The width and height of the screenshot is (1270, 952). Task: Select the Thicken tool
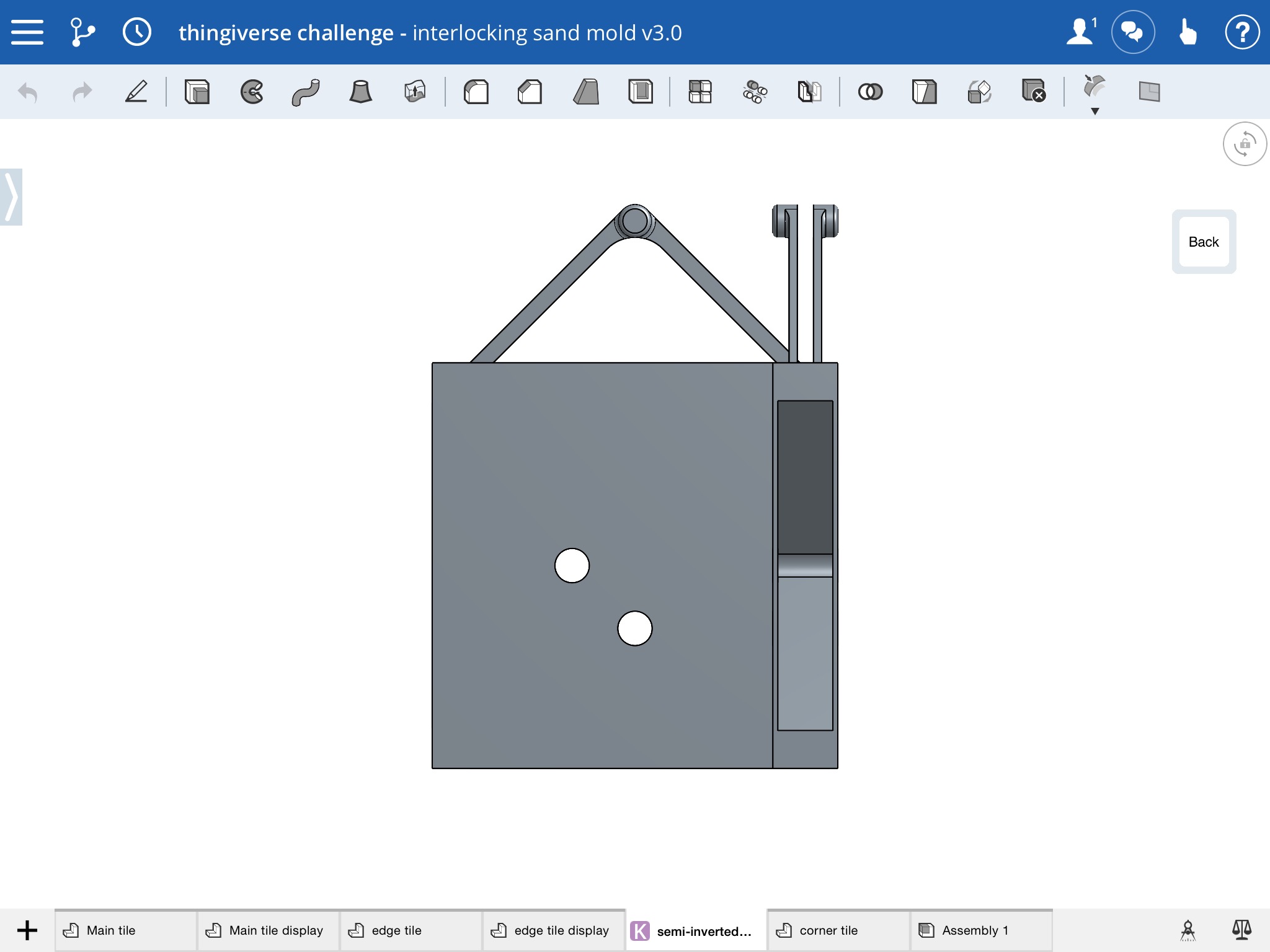click(415, 92)
